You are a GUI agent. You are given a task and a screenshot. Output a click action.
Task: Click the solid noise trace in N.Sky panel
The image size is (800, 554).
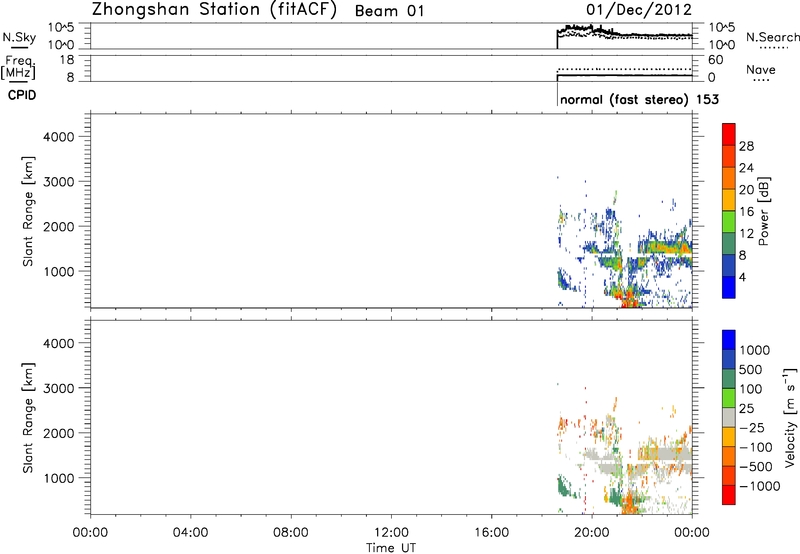(x=624, y=35)
